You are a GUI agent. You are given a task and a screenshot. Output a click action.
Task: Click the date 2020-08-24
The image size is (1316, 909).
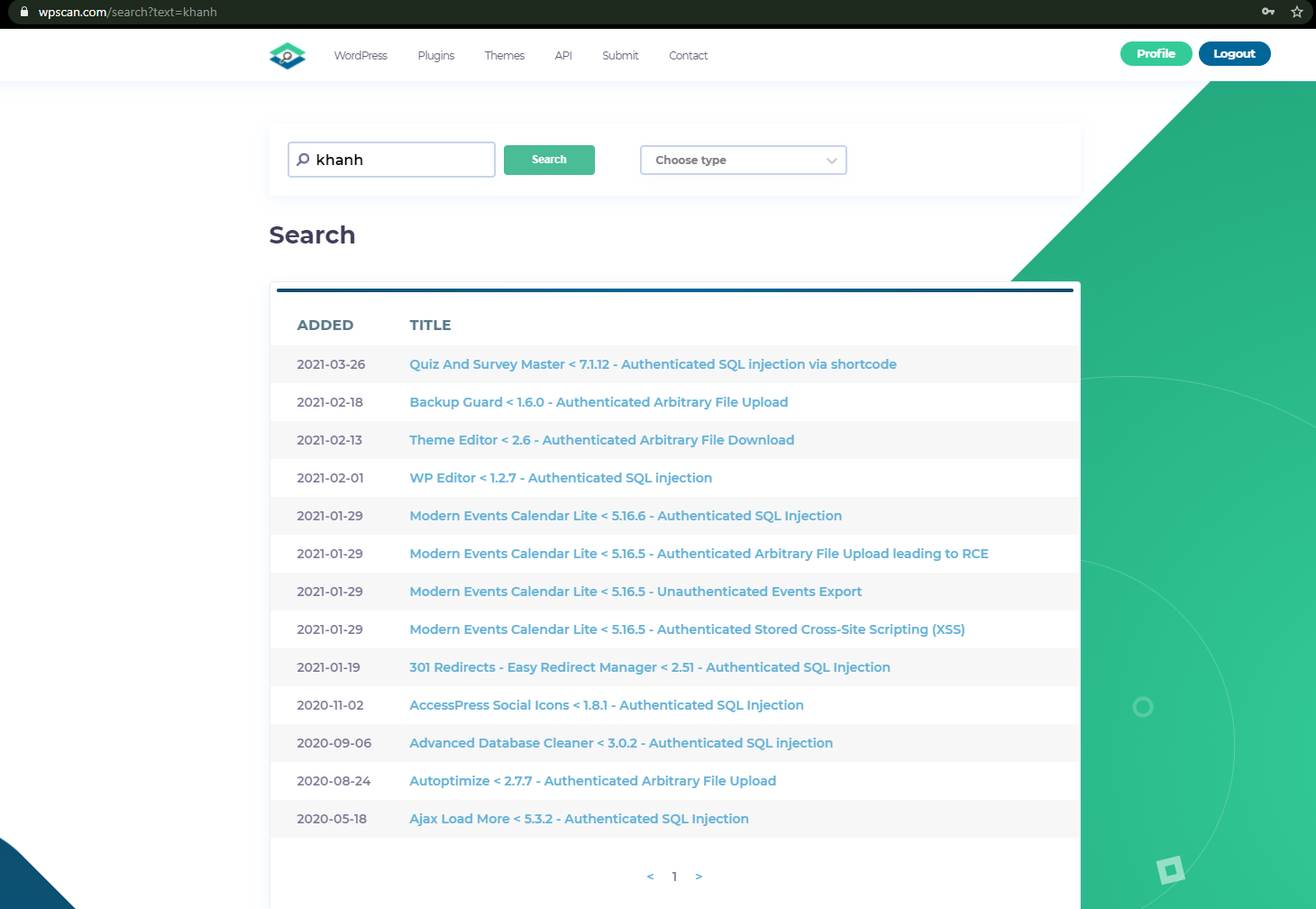point(334,781)
